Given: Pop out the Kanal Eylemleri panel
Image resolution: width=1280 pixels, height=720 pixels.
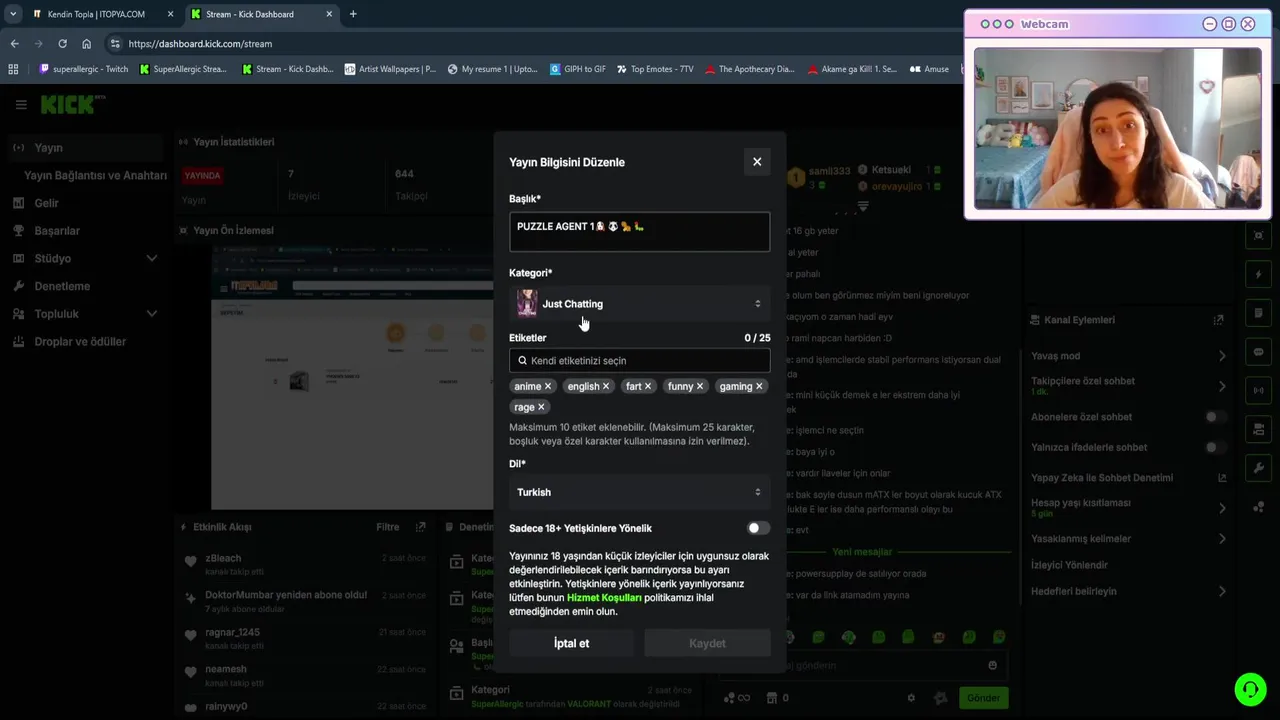Looking at the screenshot, I should [x=1218, y=320].
